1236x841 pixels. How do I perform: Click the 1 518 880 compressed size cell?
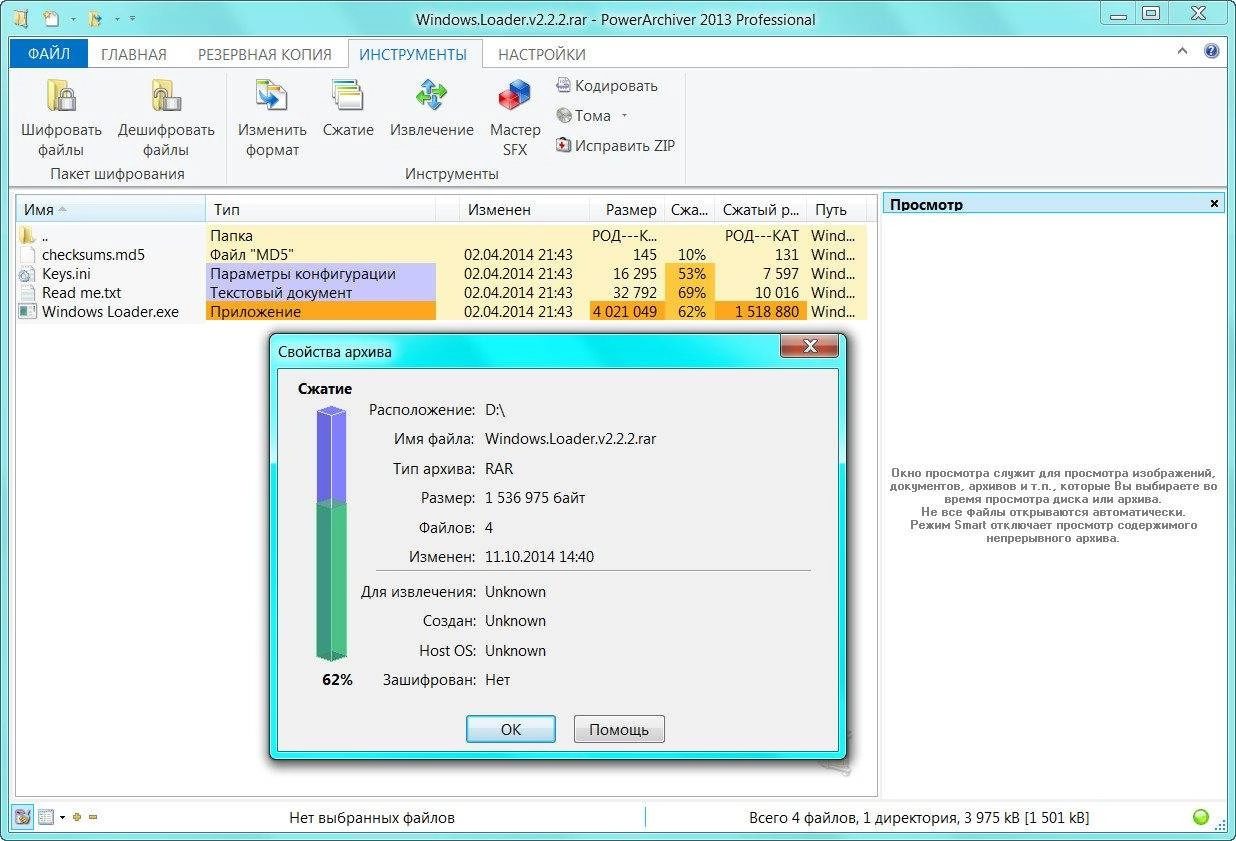coord(760,312)
